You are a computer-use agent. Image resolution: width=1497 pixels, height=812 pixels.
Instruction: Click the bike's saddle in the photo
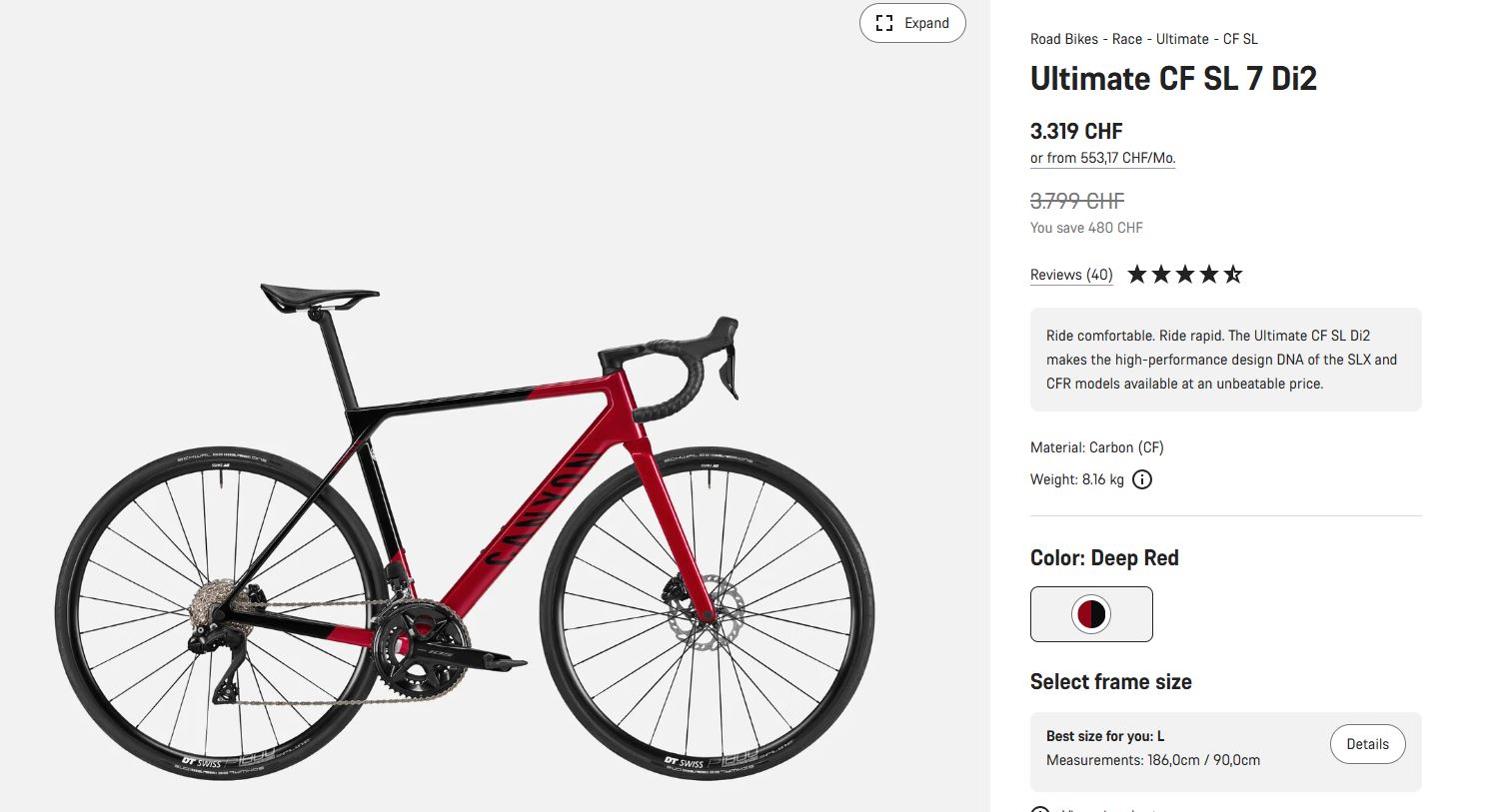click(x=319, y=296)
